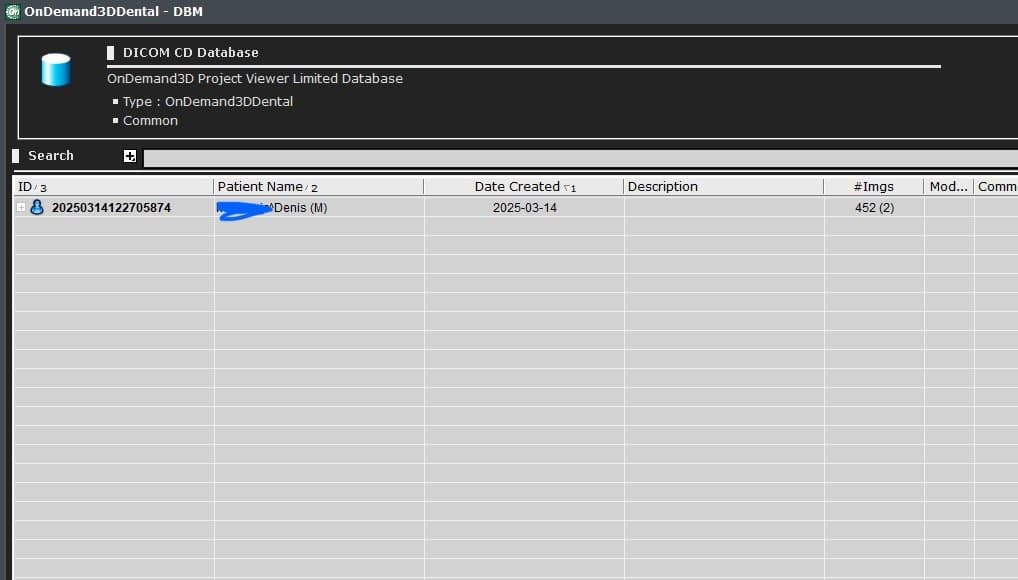Sort by the Date Created column header

click(523, 187)
